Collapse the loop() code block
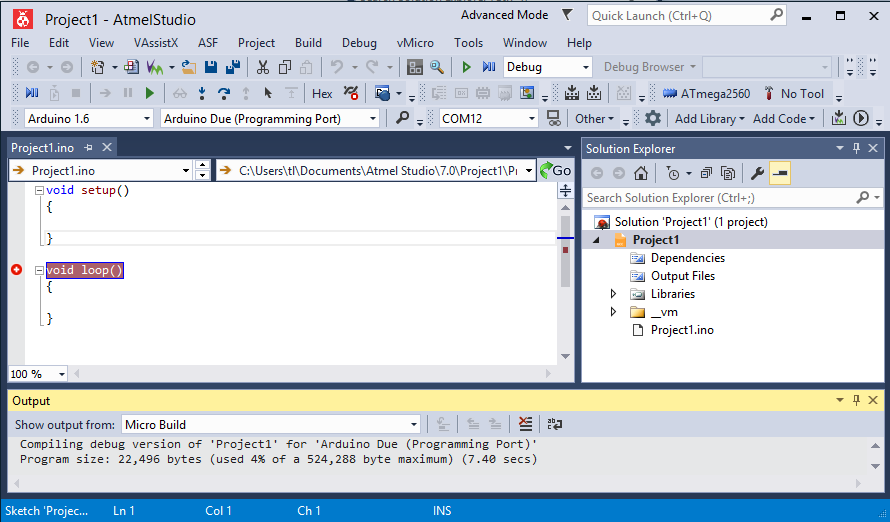This screenshot has width=890, height=522. [39, 271]
